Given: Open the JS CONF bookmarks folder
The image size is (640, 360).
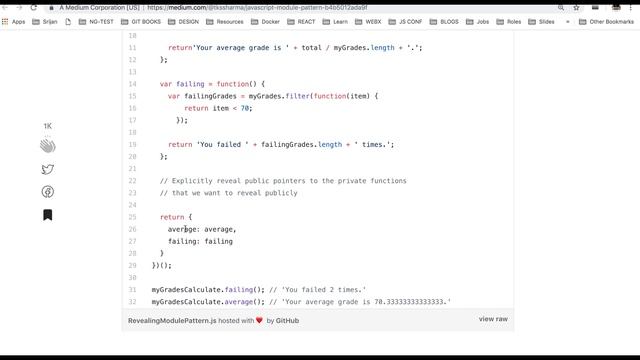Looking at the screenshot, I should 406,22.
